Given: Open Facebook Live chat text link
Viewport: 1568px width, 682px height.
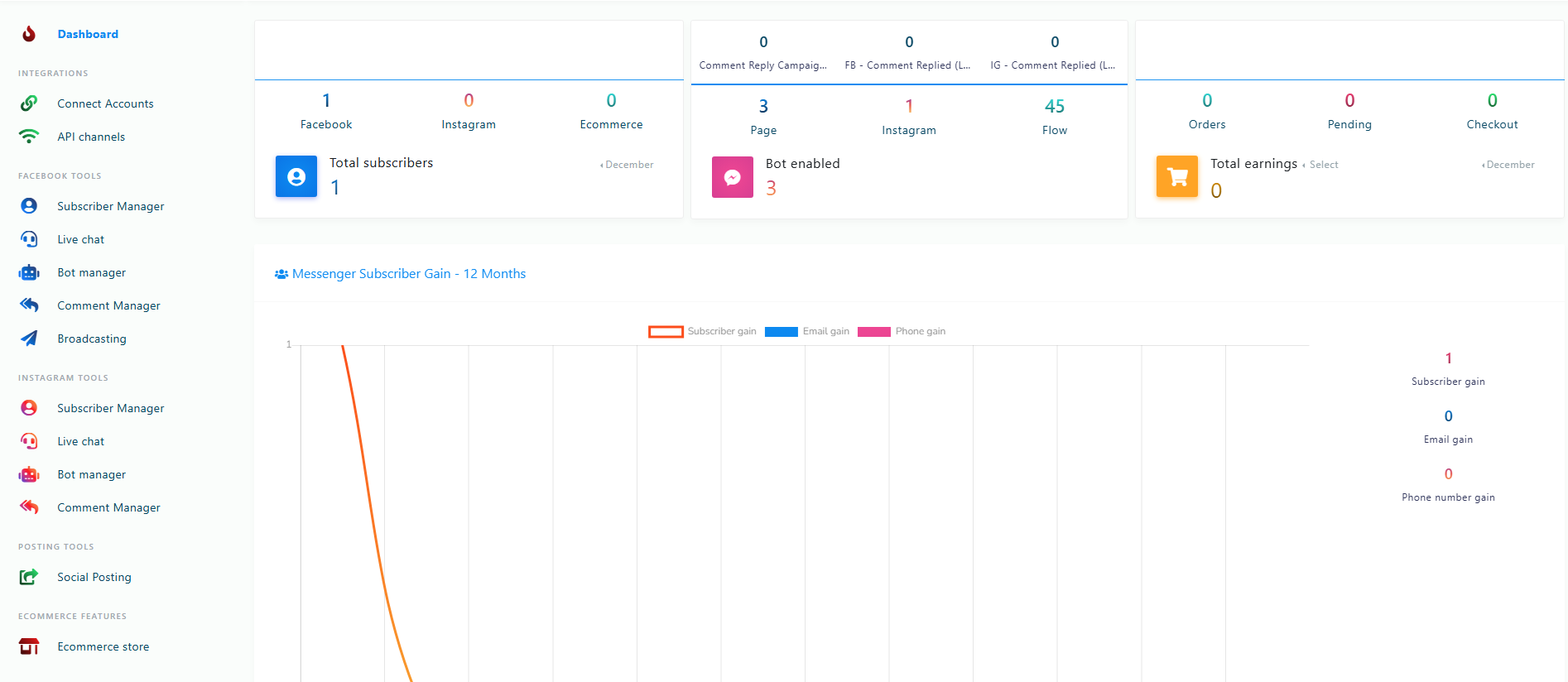Looking at the screenshot, I should tap(81, 239).
